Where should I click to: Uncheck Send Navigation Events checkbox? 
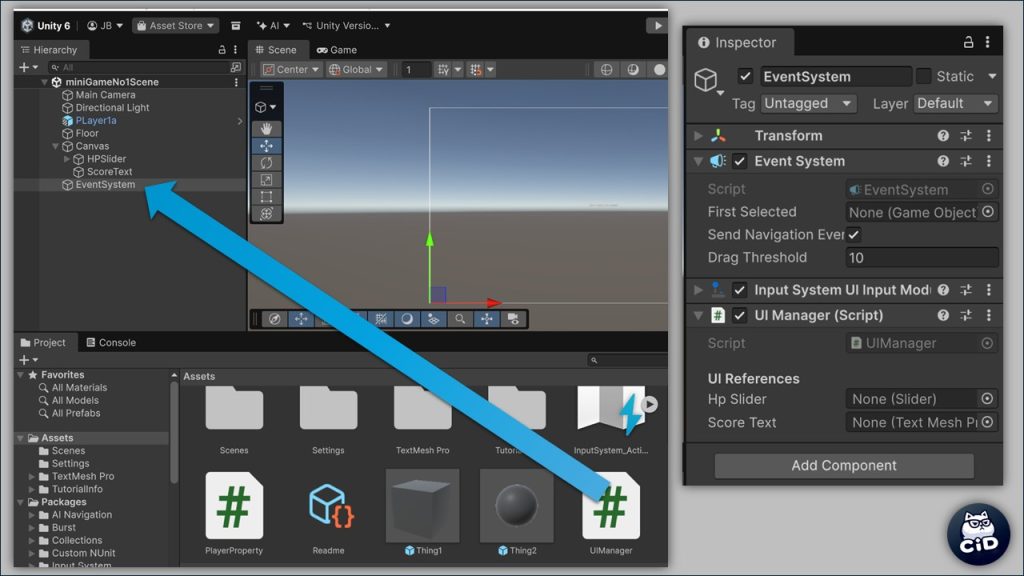point(854,235)
